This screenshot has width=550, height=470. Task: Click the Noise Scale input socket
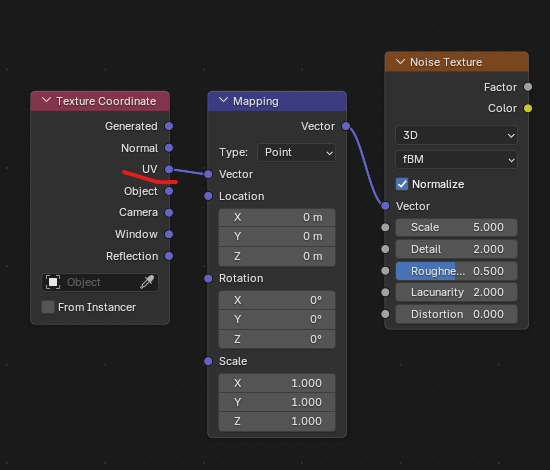(x=385, y=228)
